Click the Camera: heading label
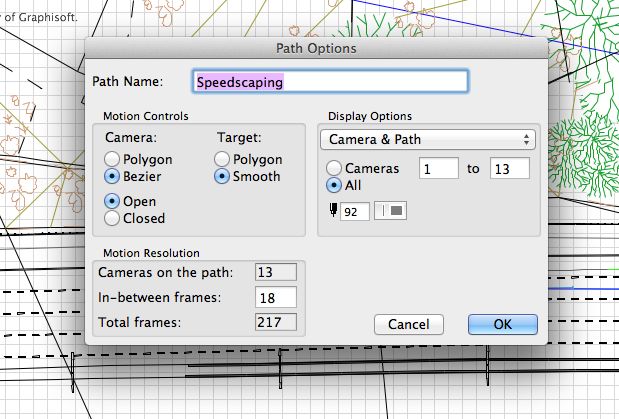 pos(131,137)
